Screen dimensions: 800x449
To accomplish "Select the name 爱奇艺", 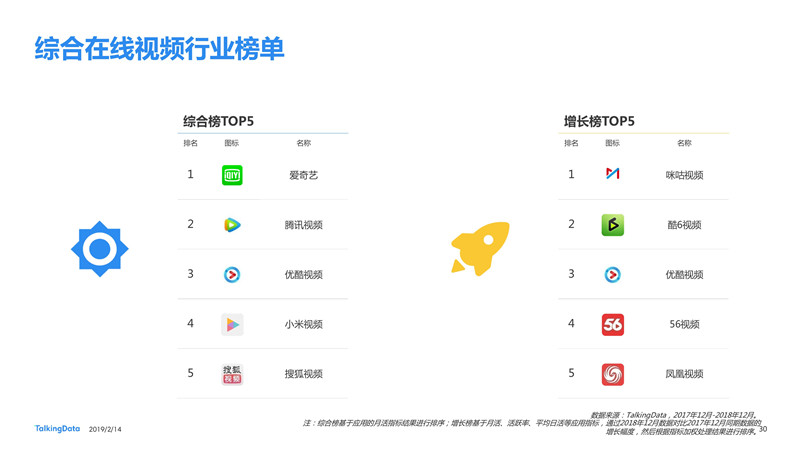I will click(x=304, y=176).
